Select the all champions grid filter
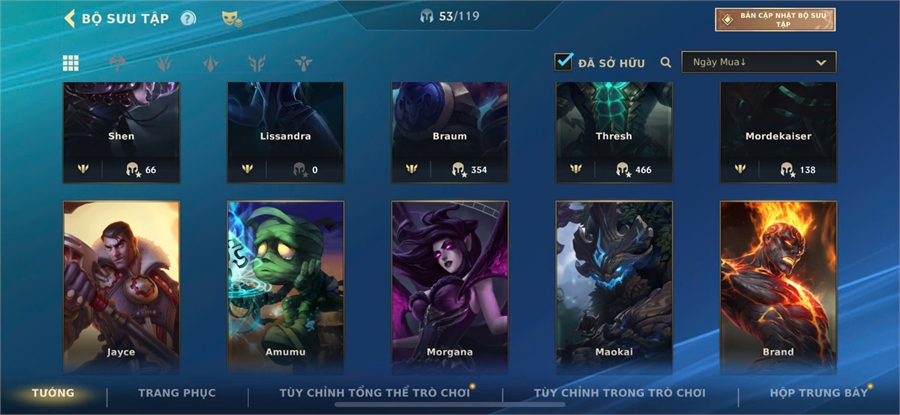The width and height of the screenshot is (900, 415). click(x=71, y=63)
